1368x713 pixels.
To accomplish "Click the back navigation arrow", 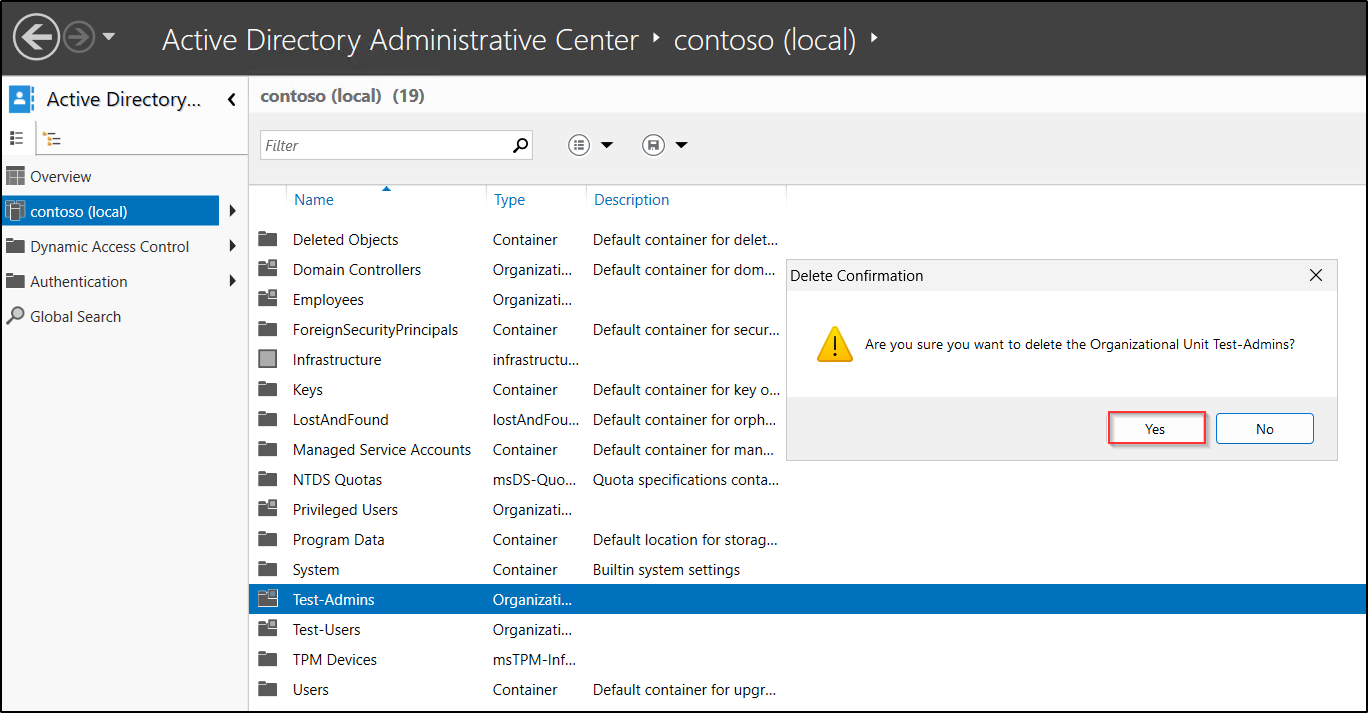I will coord(35,37).
